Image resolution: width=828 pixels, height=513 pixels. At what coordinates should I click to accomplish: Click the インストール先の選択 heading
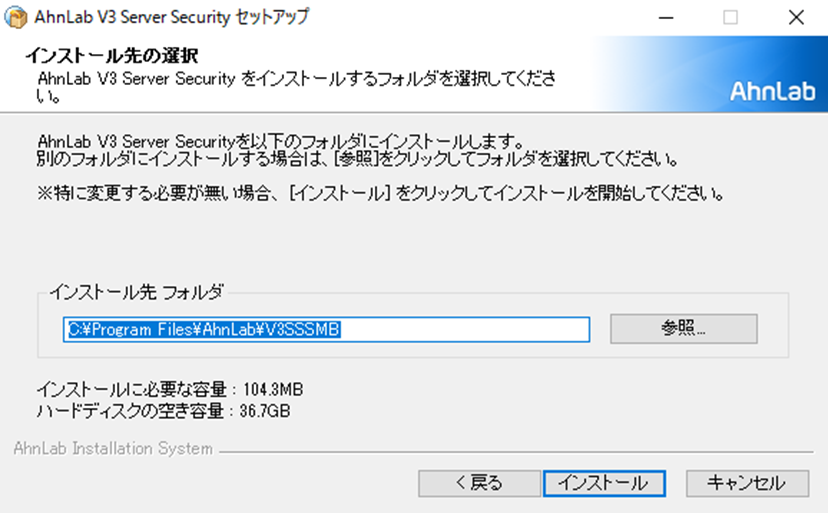tap(112, 55)
